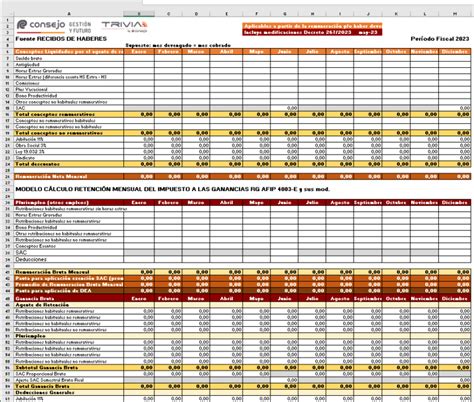Select the 'Total Ganancia Bruta' cell
474x402 pixels.
point(69,386)
